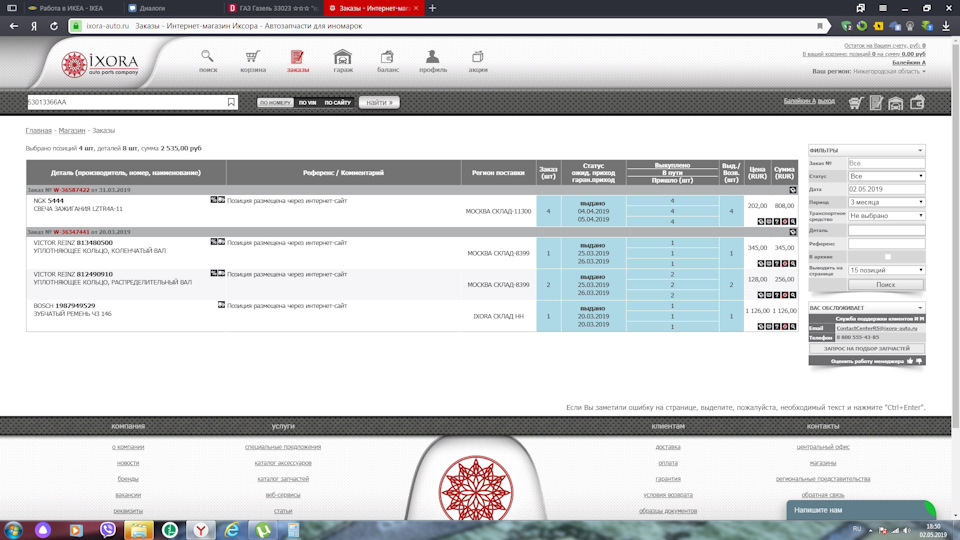Tick the 'В архиве' checkbox
The image size is (960, 540).
click(888, 257)
